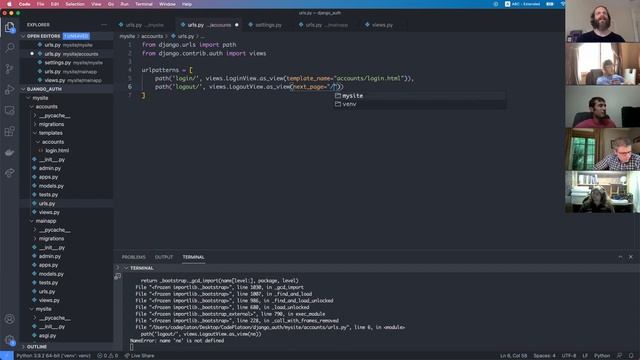The width and height of the screenshot is (640, 360).
Task: Collapse the TERMINAL section header
Action: 141,268
